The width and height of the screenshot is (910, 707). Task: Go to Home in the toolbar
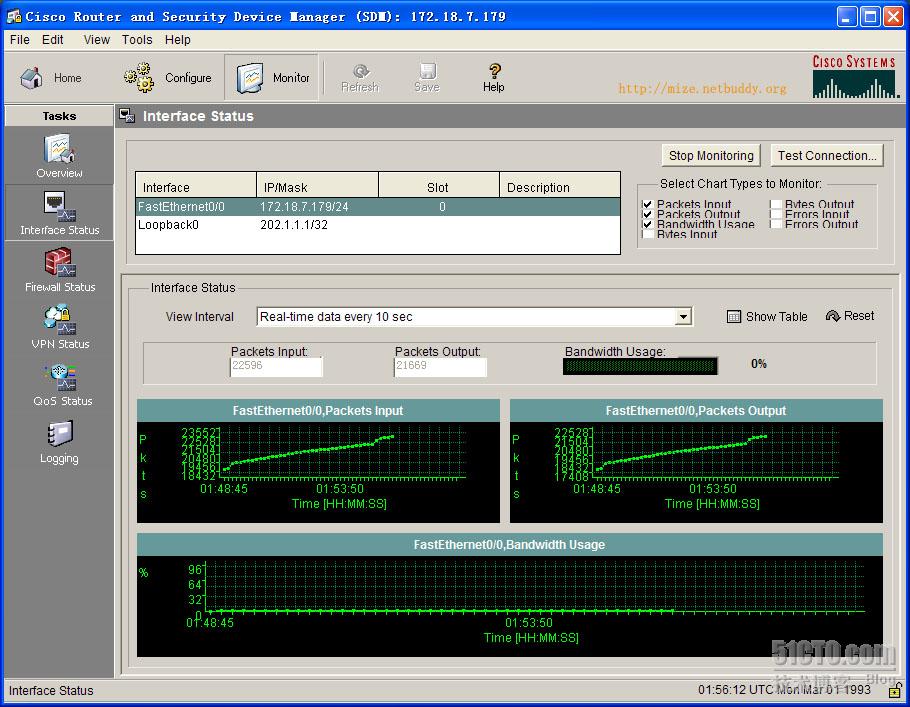point(50,78)
